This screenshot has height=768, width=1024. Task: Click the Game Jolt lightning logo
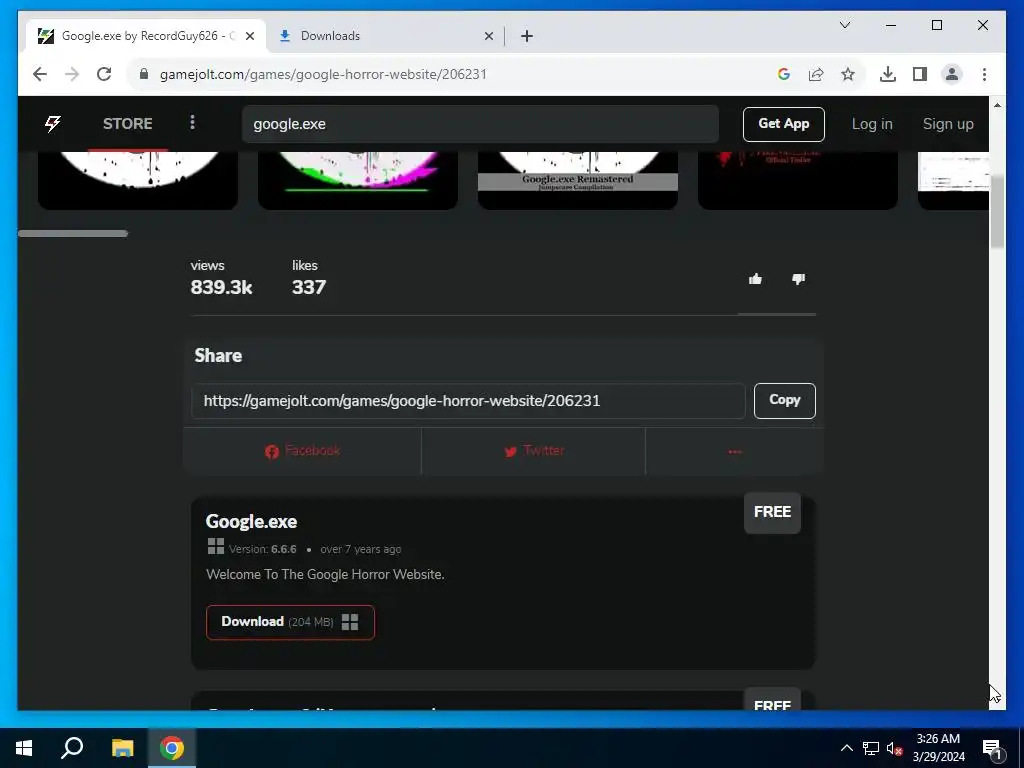(53, 123)
